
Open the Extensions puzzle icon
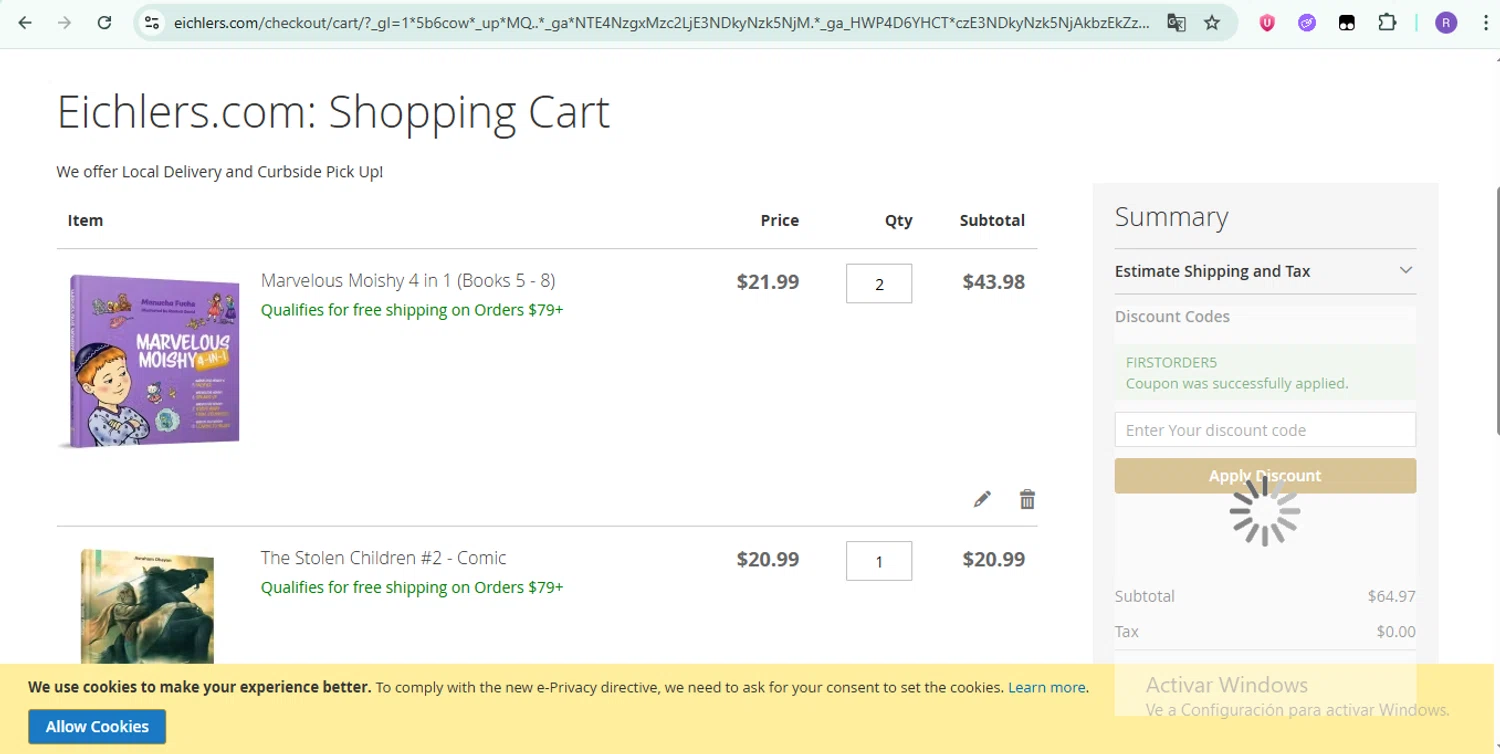[x=1387, y=22]
